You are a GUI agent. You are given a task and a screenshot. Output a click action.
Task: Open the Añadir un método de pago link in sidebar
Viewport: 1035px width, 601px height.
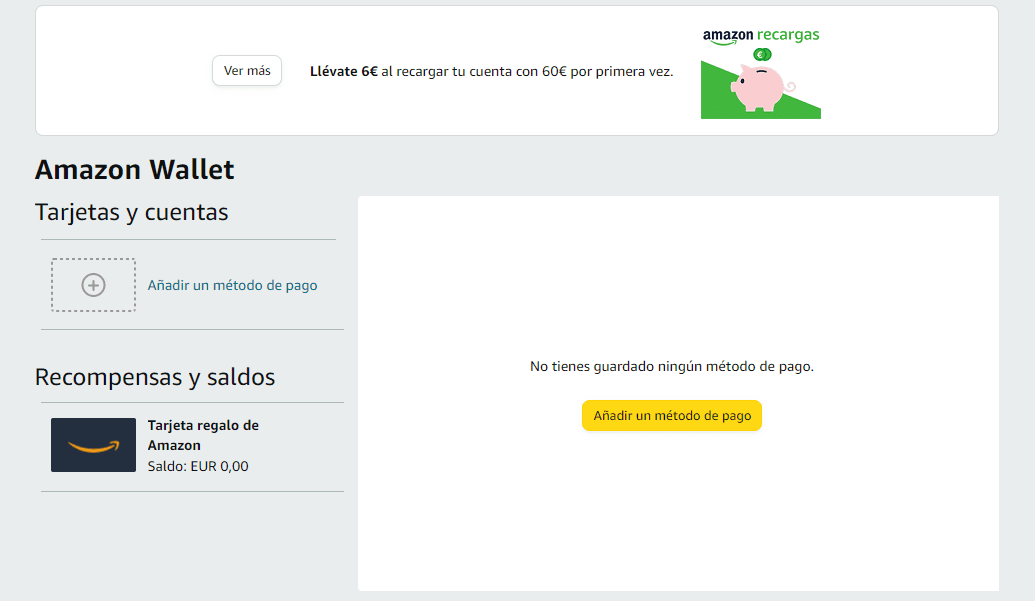[232, 285]
